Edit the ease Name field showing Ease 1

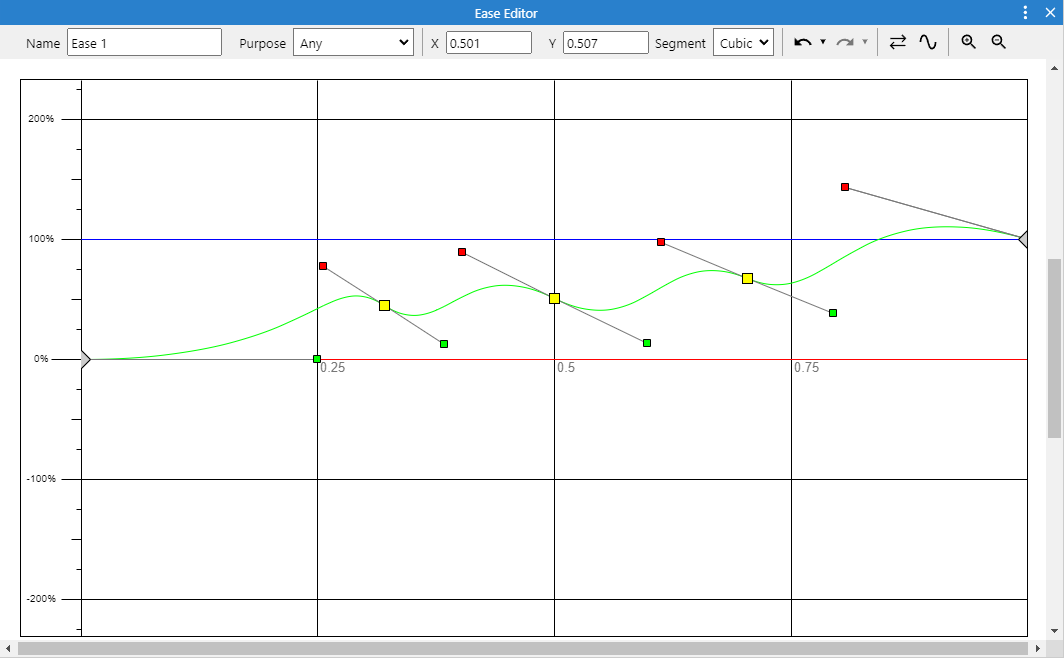[x=144, y=42]
